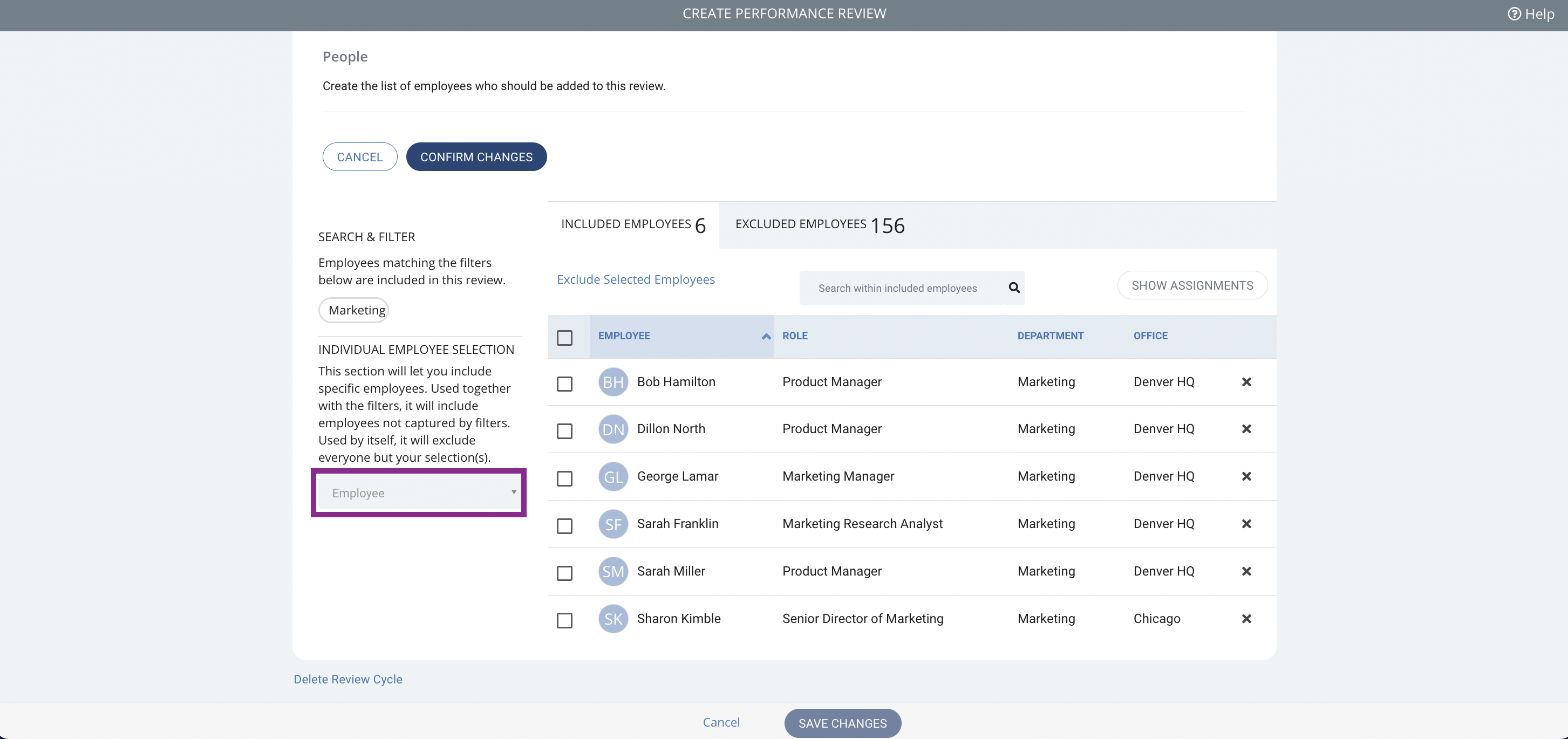Viewport: 1568px width, 739px height.
Task: Open the Employee selection dropdown
Action: 419,492
